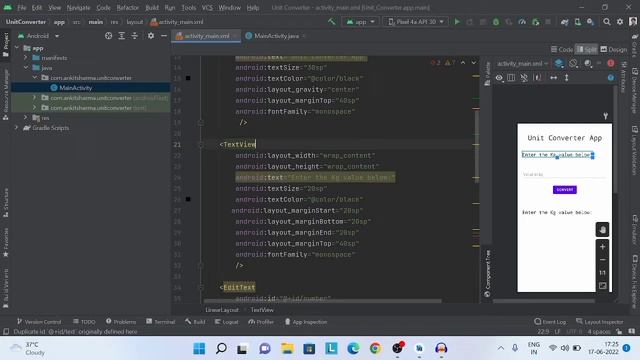Select MainActivity in the project tree

pos(75,88)
